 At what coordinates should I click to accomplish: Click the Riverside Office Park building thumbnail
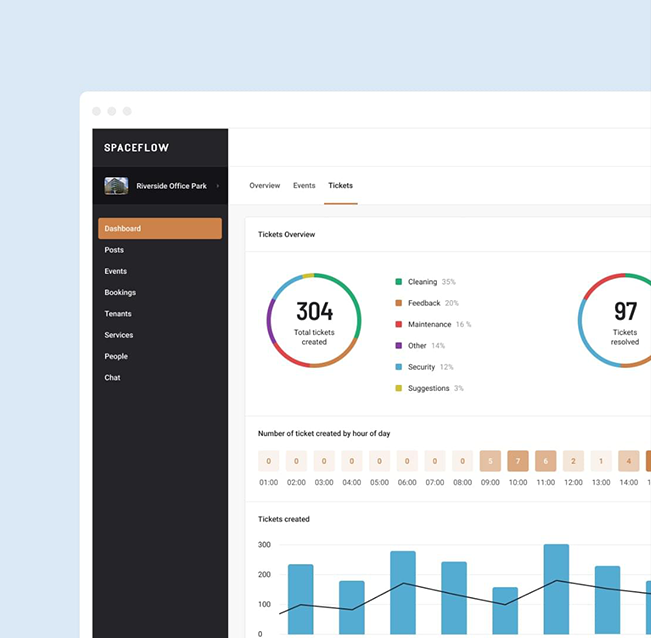pos(116,186)
